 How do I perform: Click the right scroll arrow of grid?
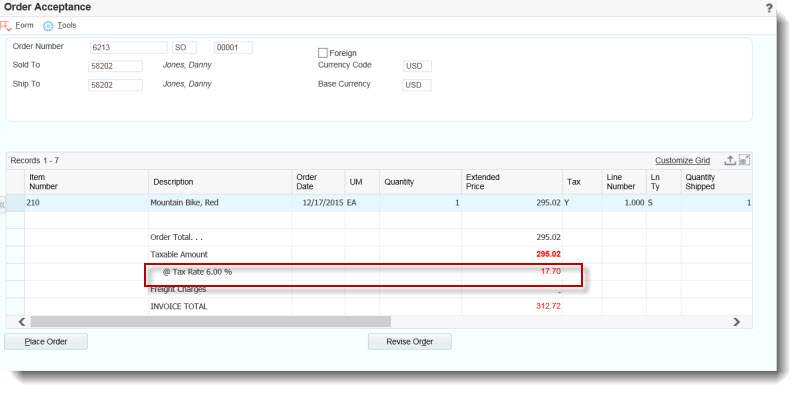[x=736, y=322]
